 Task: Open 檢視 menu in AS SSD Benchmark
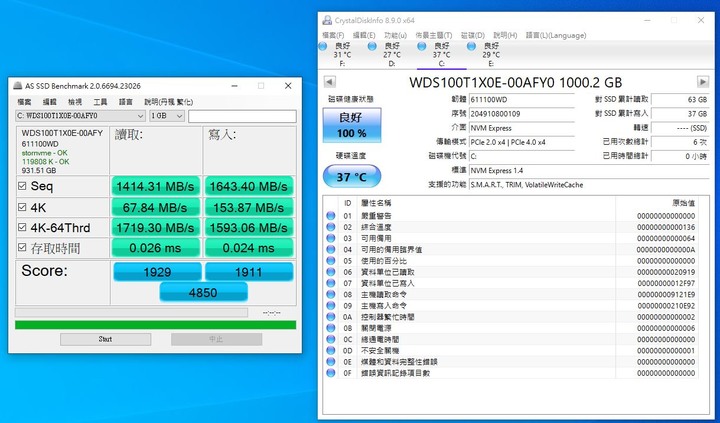coord(75,102)
